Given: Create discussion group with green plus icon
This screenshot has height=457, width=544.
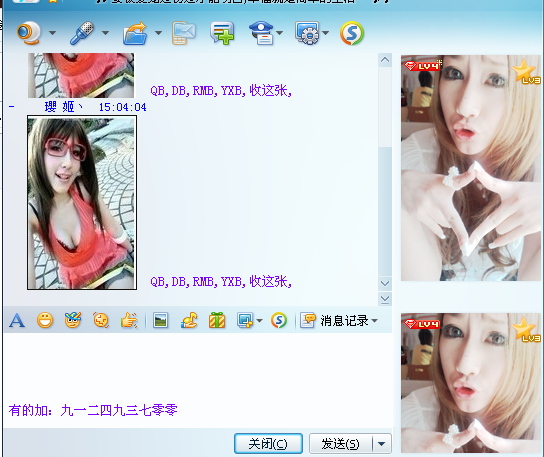Looking at the screenshot, I should pyautogui.click(x=222, y=33).
